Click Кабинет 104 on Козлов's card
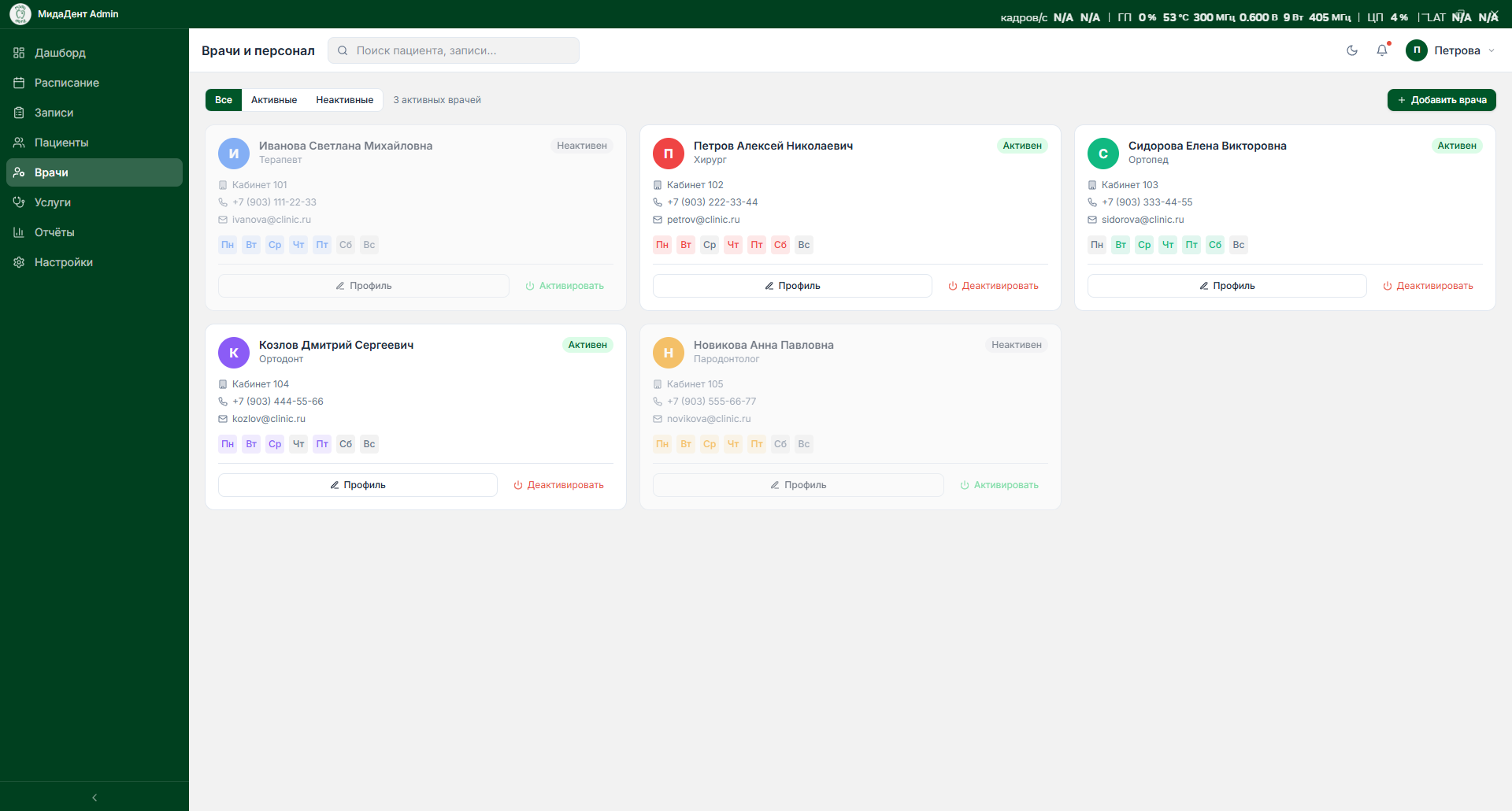Screen dimensions: 1512x811 coord(261,384)
